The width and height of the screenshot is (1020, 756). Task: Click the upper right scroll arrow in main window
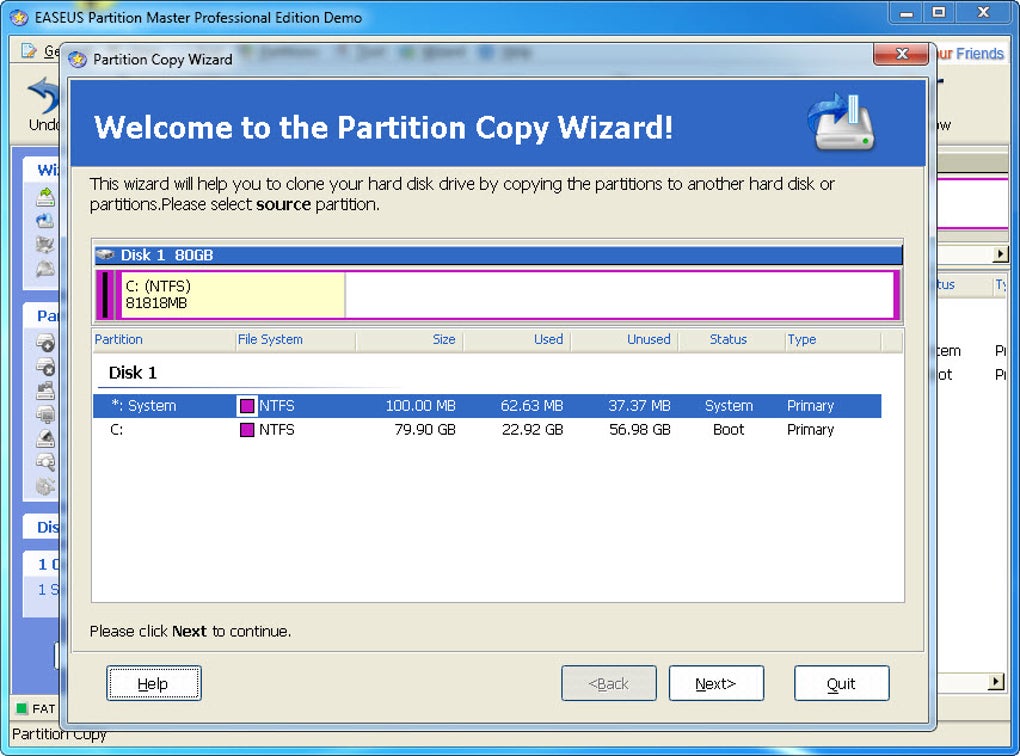tap(1000, 254)
